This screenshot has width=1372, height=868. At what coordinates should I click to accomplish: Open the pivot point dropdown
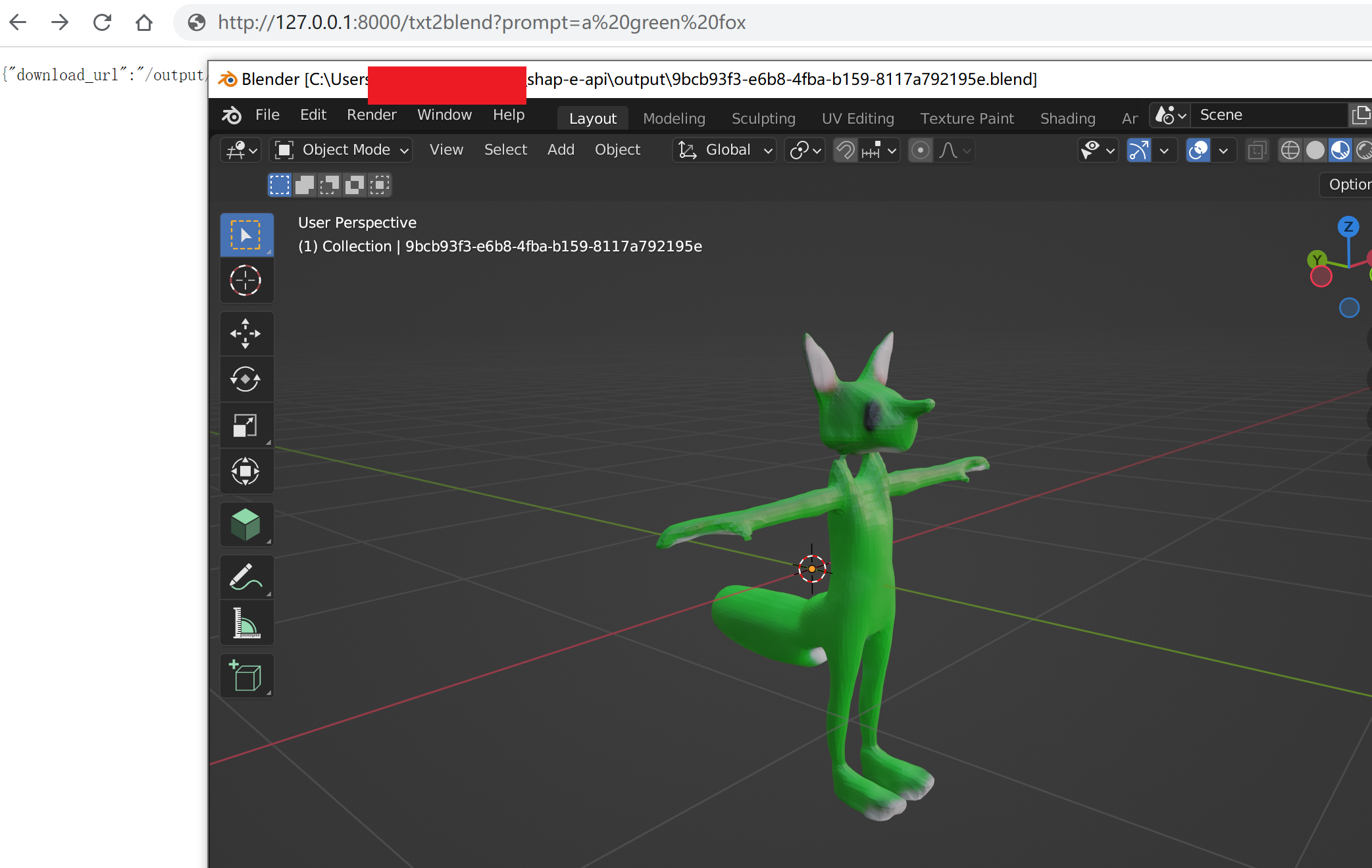(x=805, y=151)
